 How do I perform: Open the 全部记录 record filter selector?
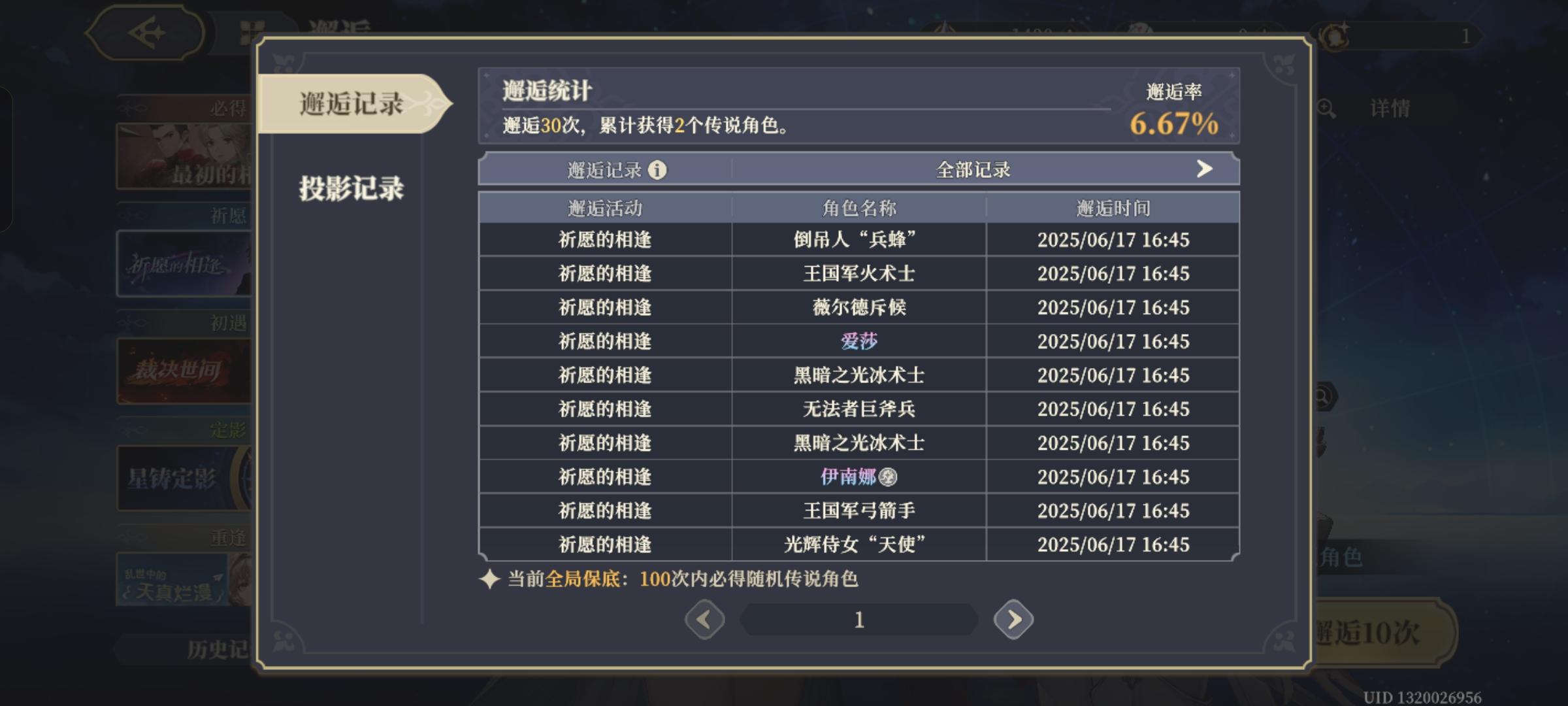tap(985, 170)
